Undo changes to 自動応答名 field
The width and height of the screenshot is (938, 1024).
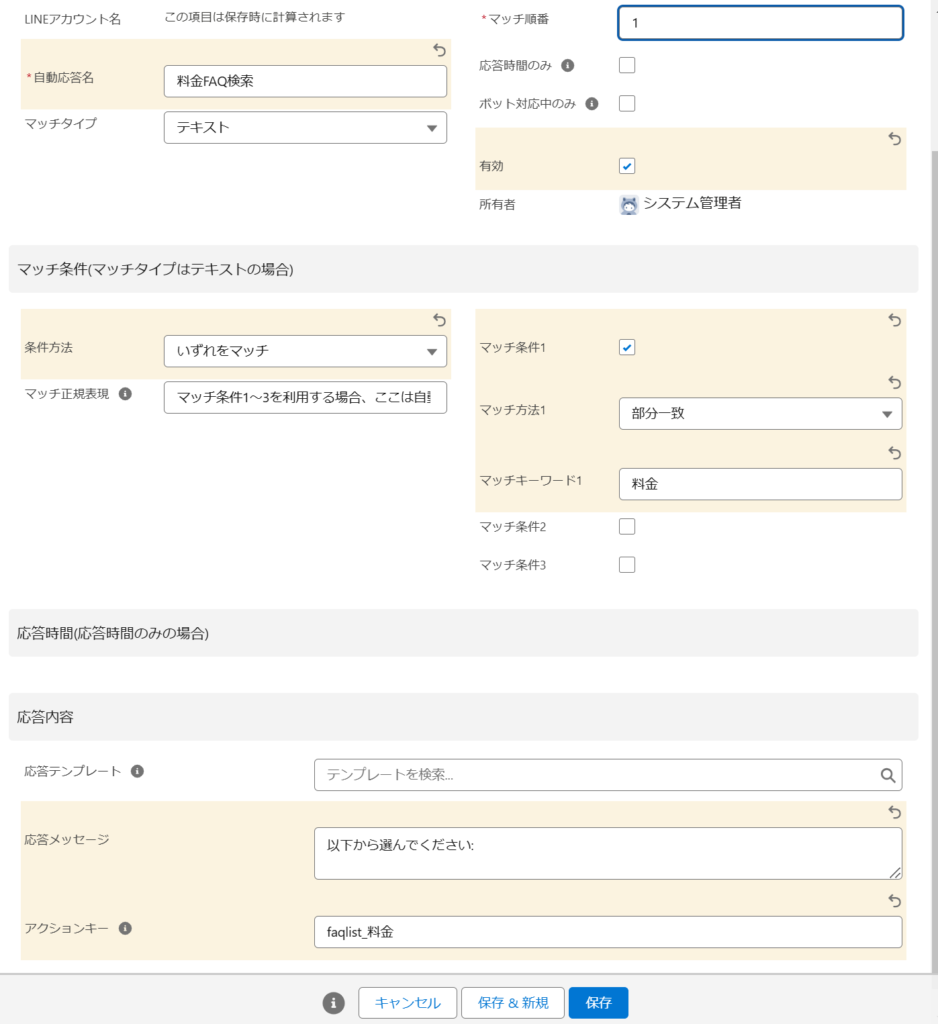[438, 50]
